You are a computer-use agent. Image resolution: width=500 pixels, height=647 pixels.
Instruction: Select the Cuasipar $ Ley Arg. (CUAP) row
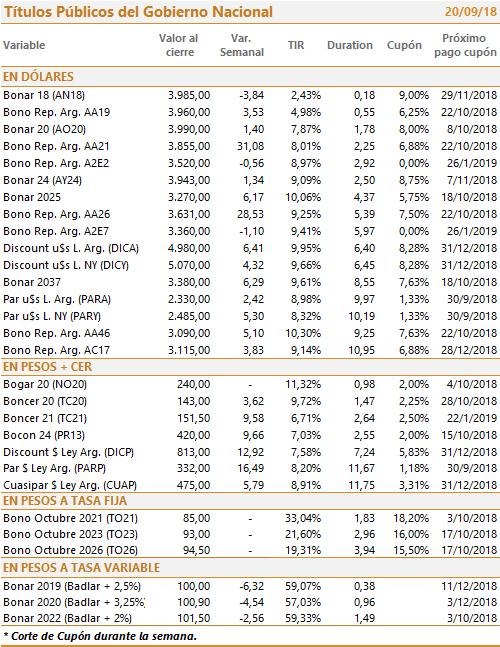coord(250,485)
